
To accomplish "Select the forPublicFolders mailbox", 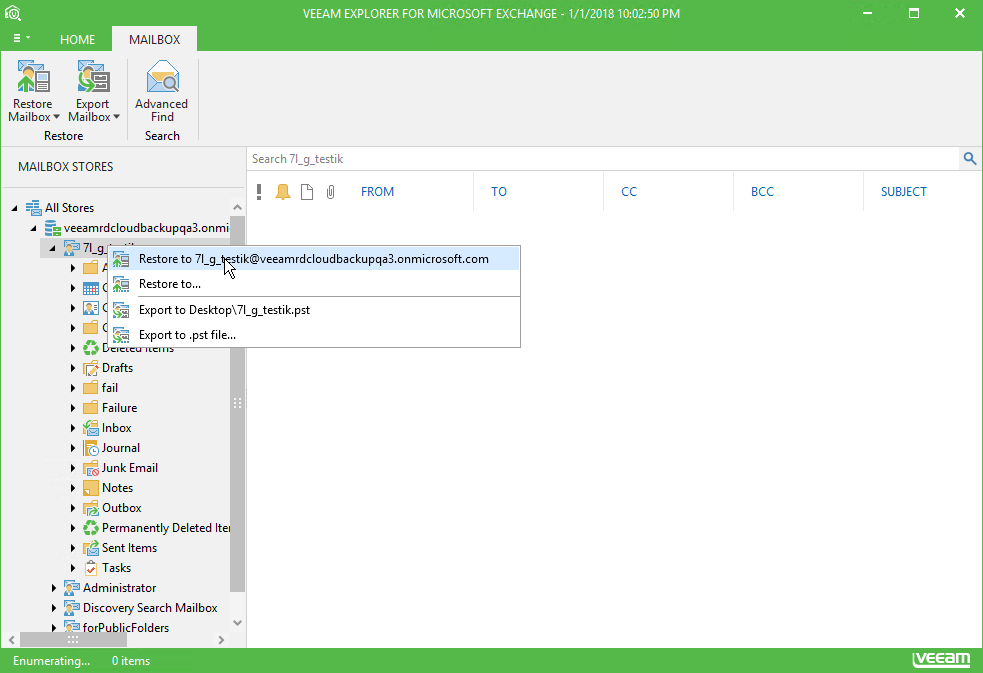I will (126, 628).
